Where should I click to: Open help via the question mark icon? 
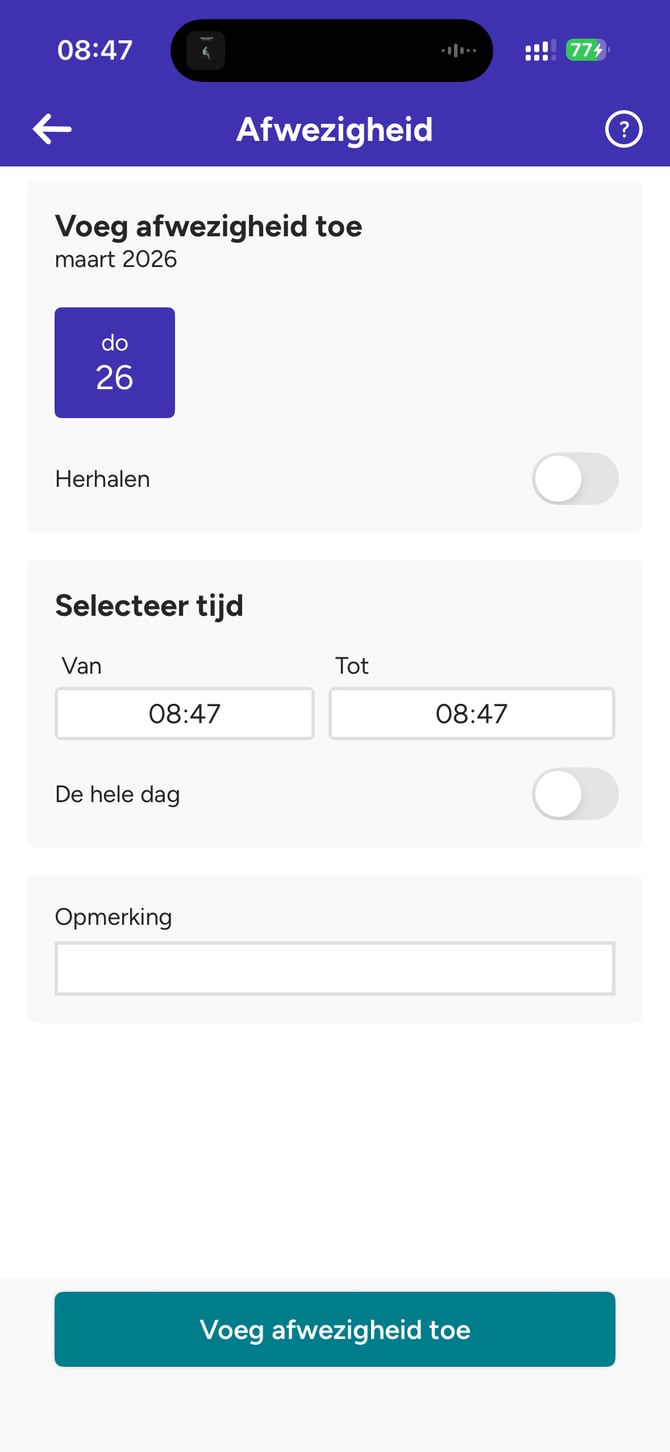623,129
